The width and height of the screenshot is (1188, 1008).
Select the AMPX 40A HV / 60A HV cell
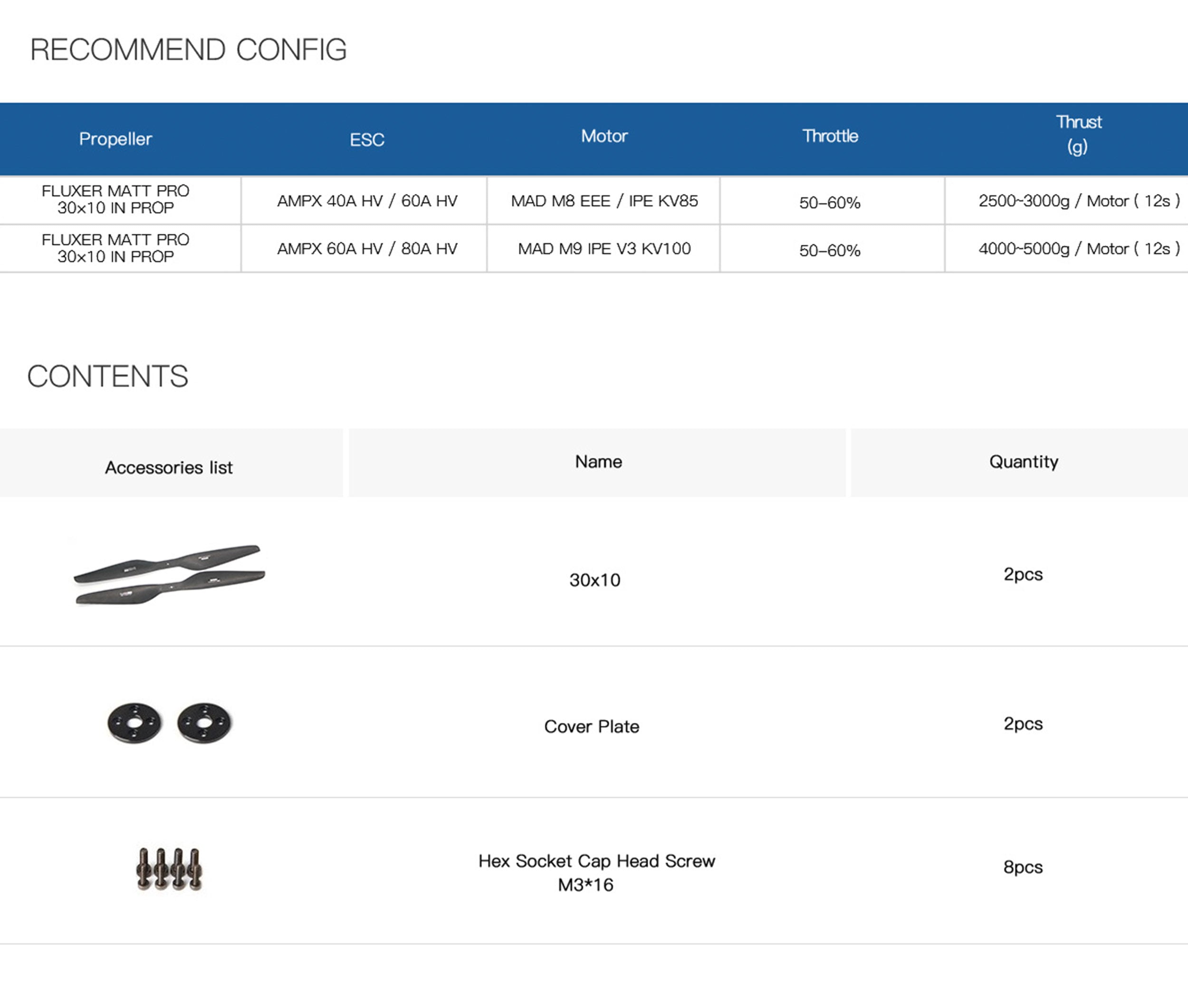367,201
